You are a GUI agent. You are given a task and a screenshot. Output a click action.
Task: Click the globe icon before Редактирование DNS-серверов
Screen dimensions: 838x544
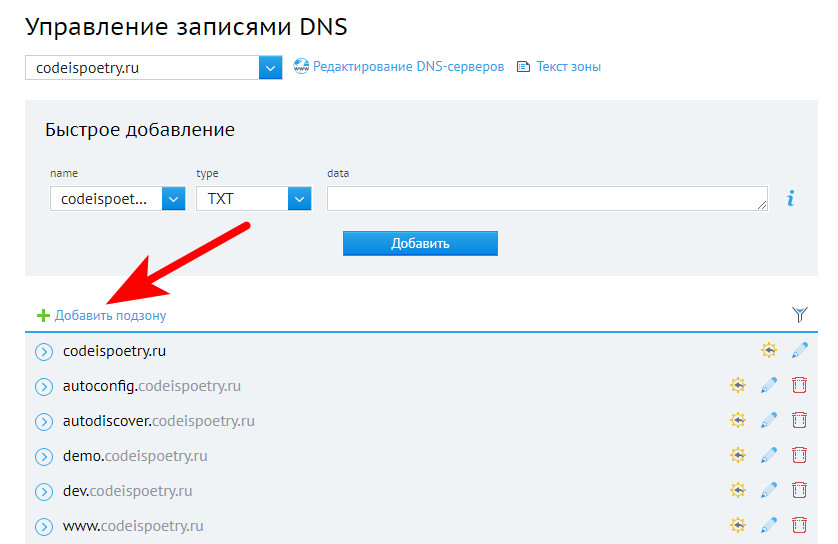pyautogui.click(x=301, y=67)
